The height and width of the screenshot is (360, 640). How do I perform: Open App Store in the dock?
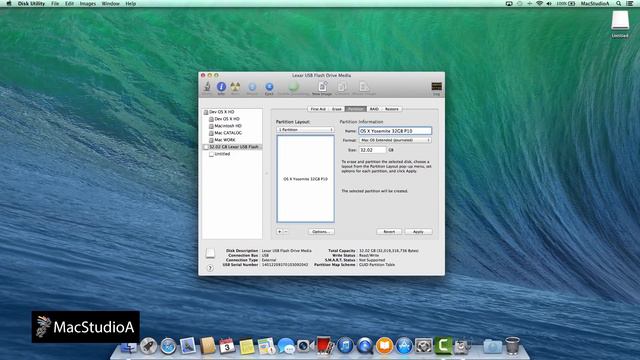pyautogui.click(x=404, y=346)
